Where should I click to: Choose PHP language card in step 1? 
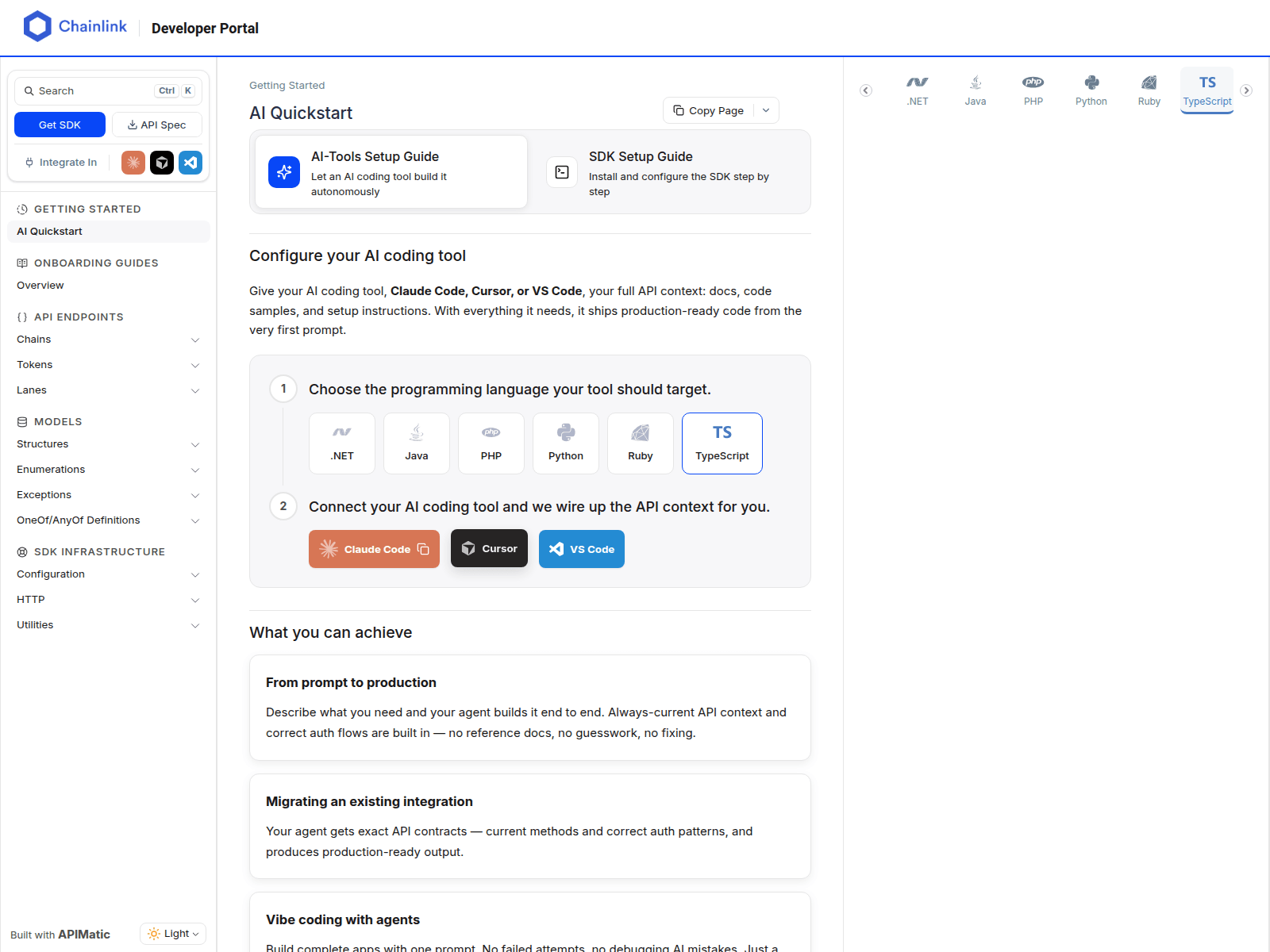[x=491, y=443]
